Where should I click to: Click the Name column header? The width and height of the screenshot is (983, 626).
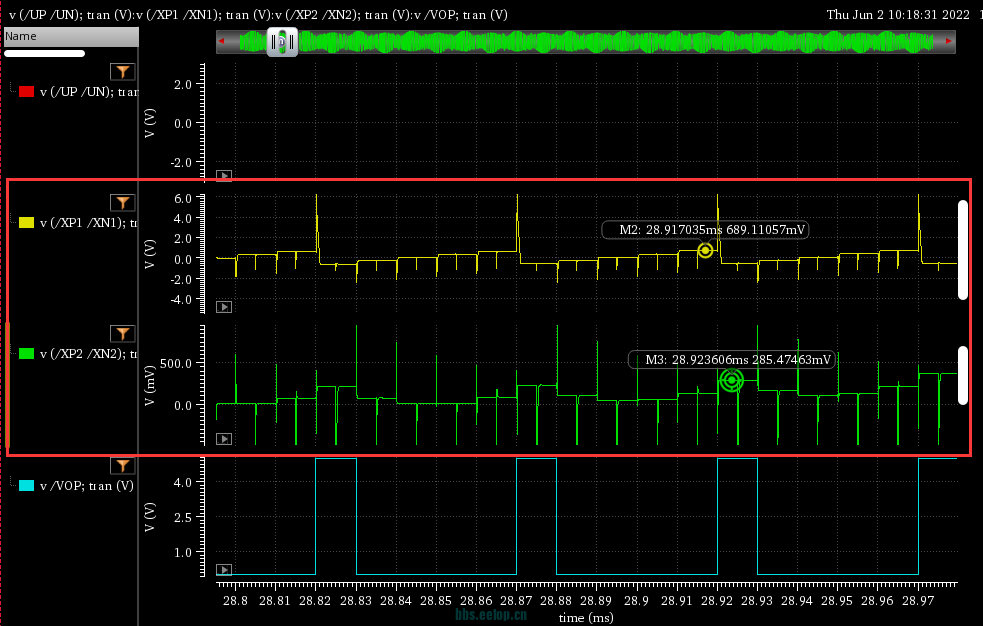coord(71,36)
